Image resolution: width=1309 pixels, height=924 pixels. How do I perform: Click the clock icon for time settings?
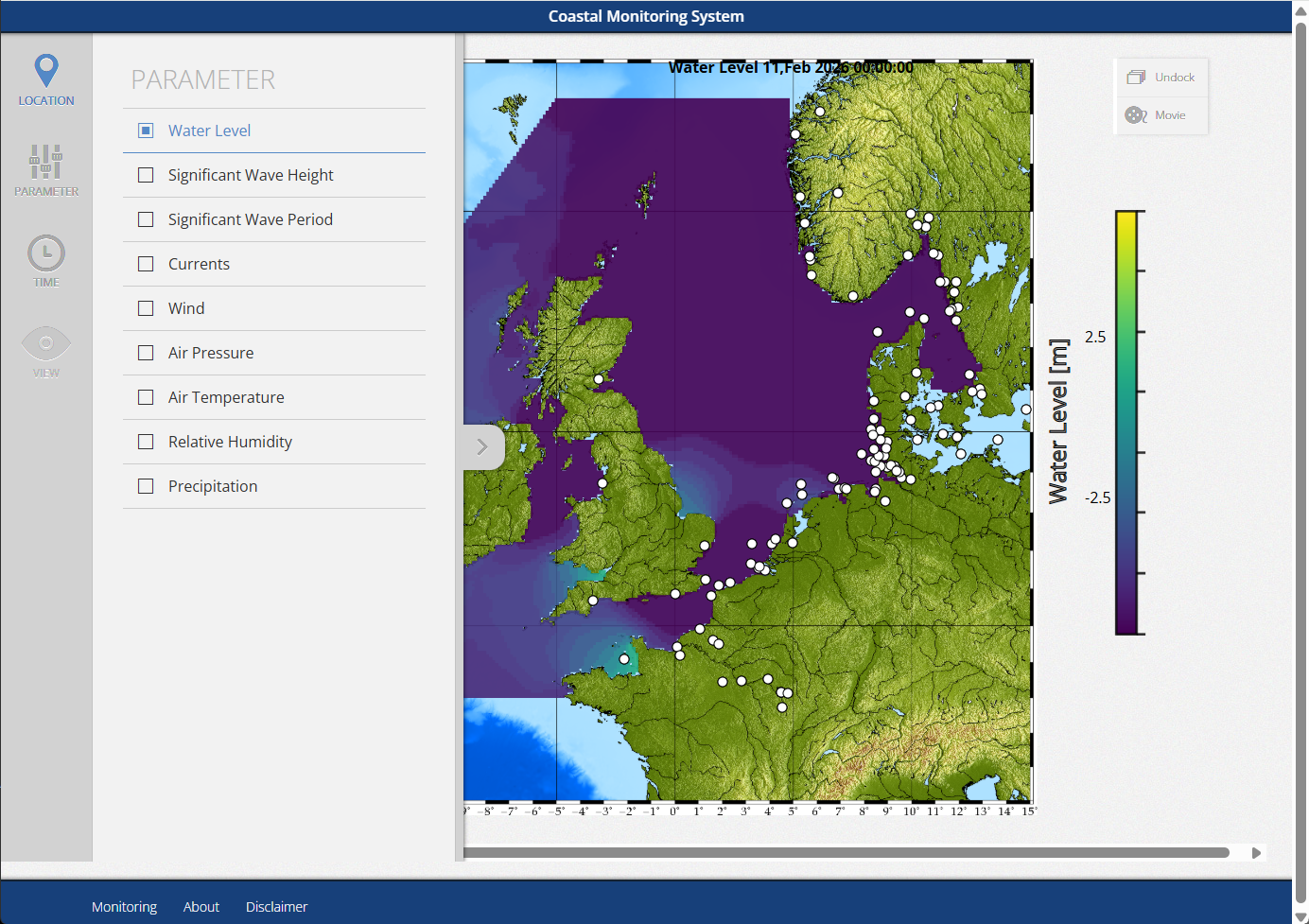pos(45,251)
